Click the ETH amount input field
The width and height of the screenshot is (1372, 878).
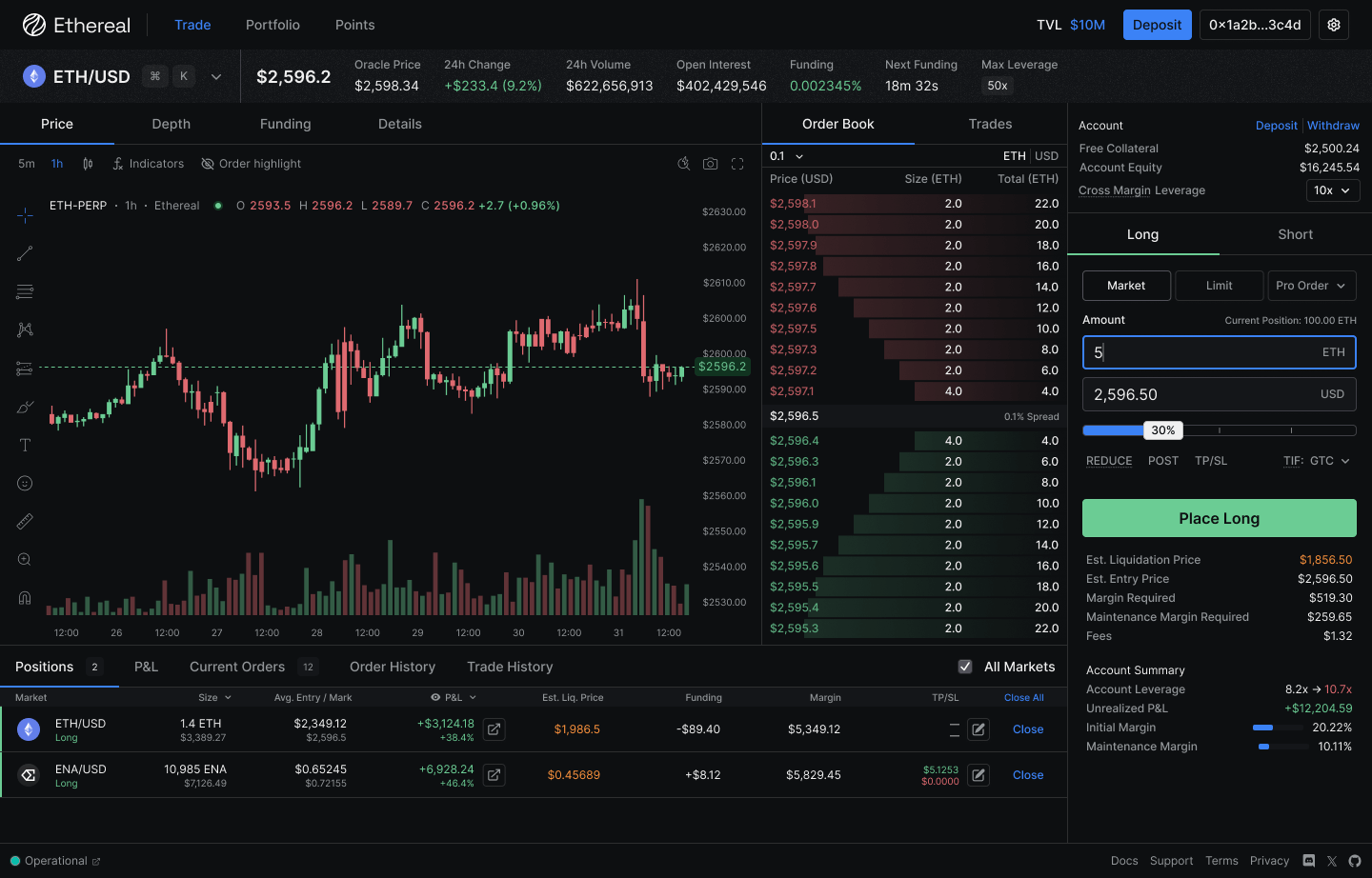point(1220,352)
